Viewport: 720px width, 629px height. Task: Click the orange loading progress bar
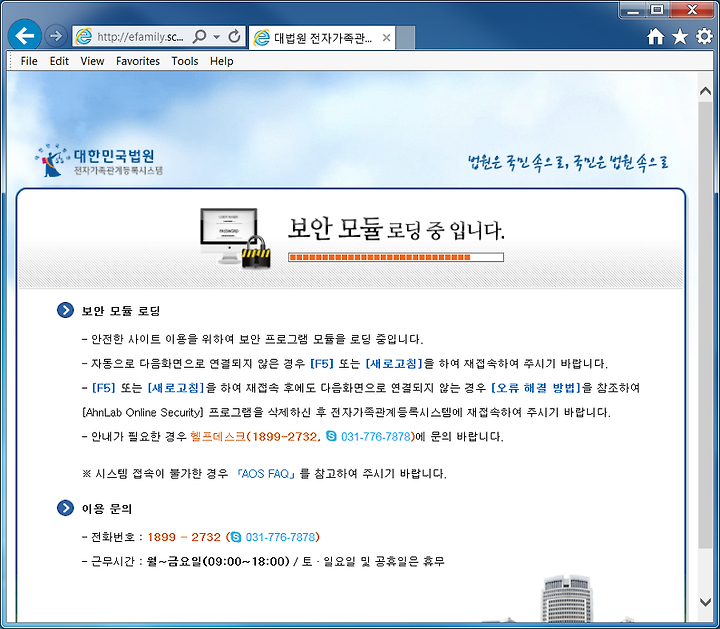coord(396,257)
